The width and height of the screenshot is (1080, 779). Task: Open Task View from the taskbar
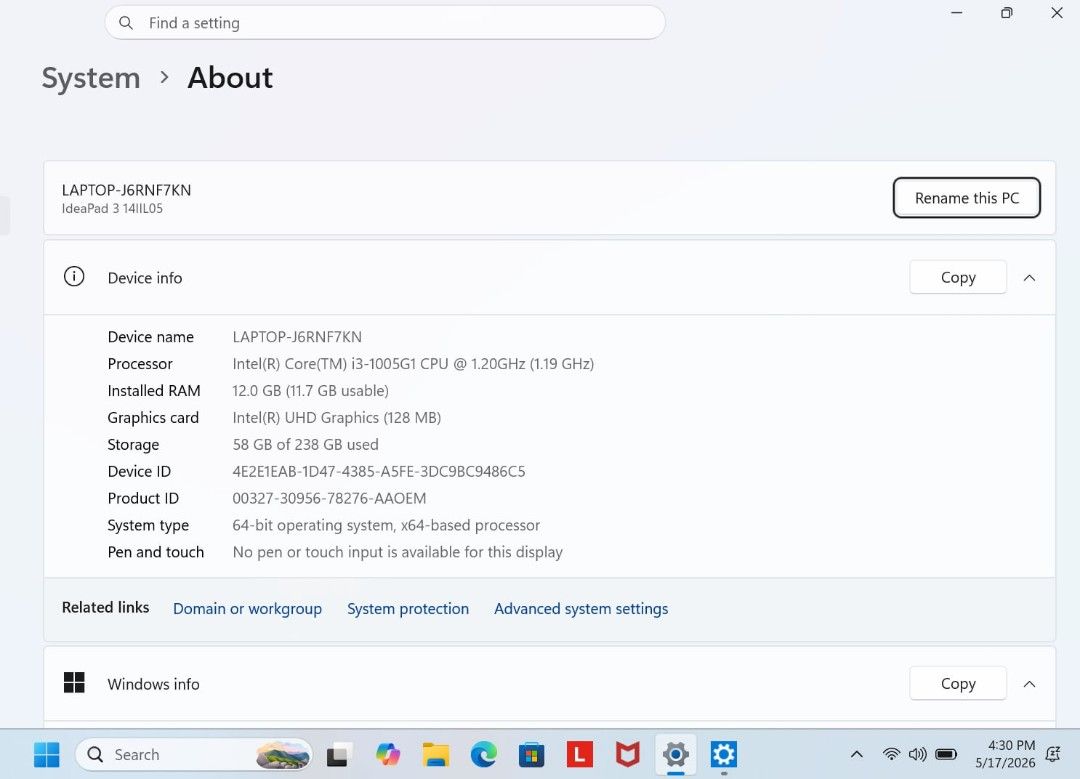[x=338, y=755]
